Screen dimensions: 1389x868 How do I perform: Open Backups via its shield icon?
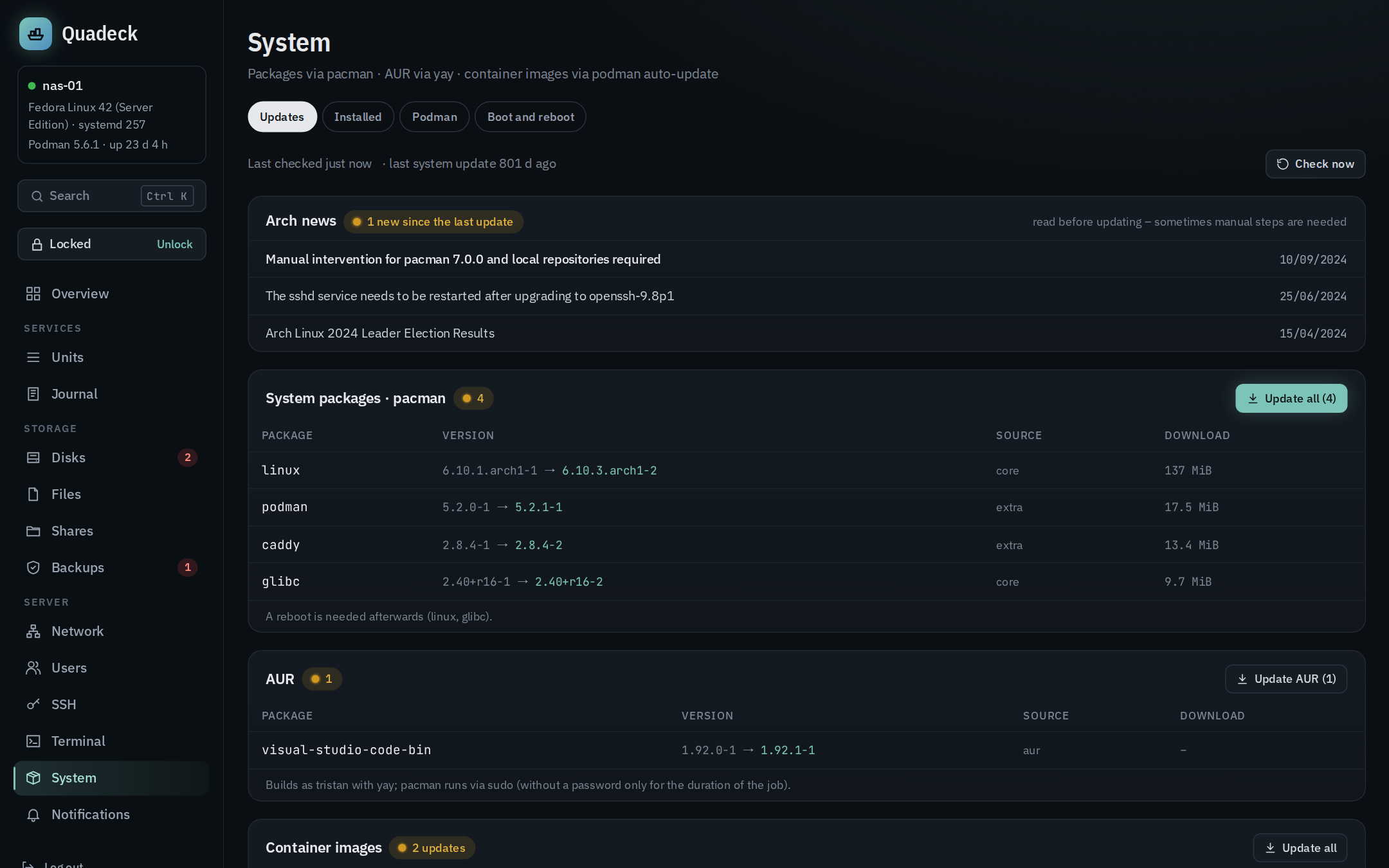[33, 568]
